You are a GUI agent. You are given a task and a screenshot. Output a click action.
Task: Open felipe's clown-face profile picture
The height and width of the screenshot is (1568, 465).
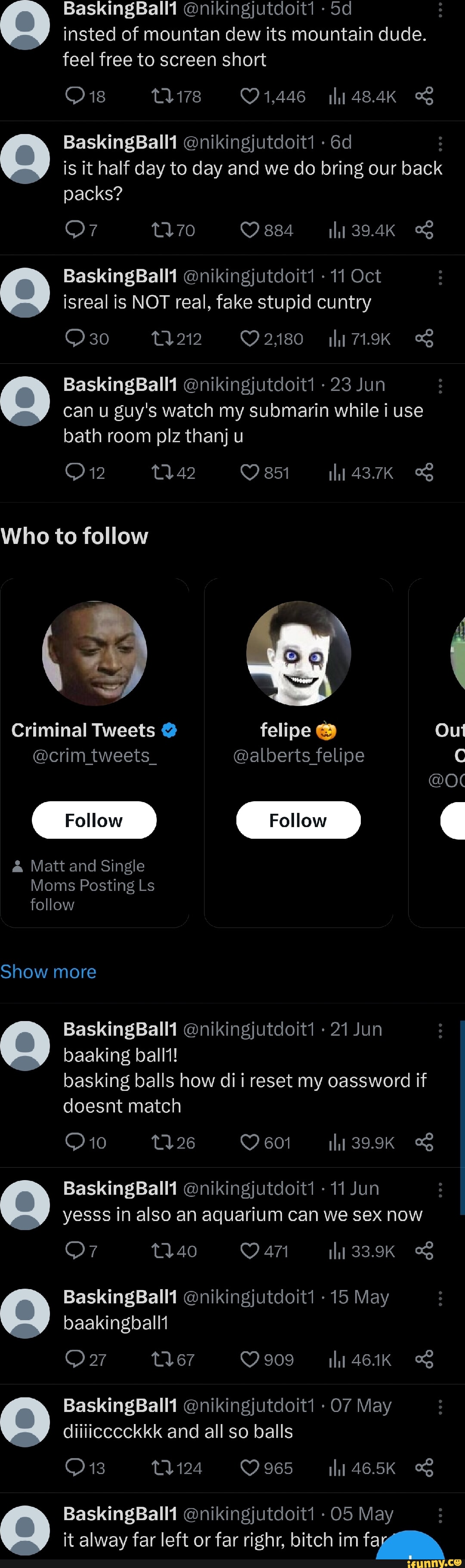[298, 653]
